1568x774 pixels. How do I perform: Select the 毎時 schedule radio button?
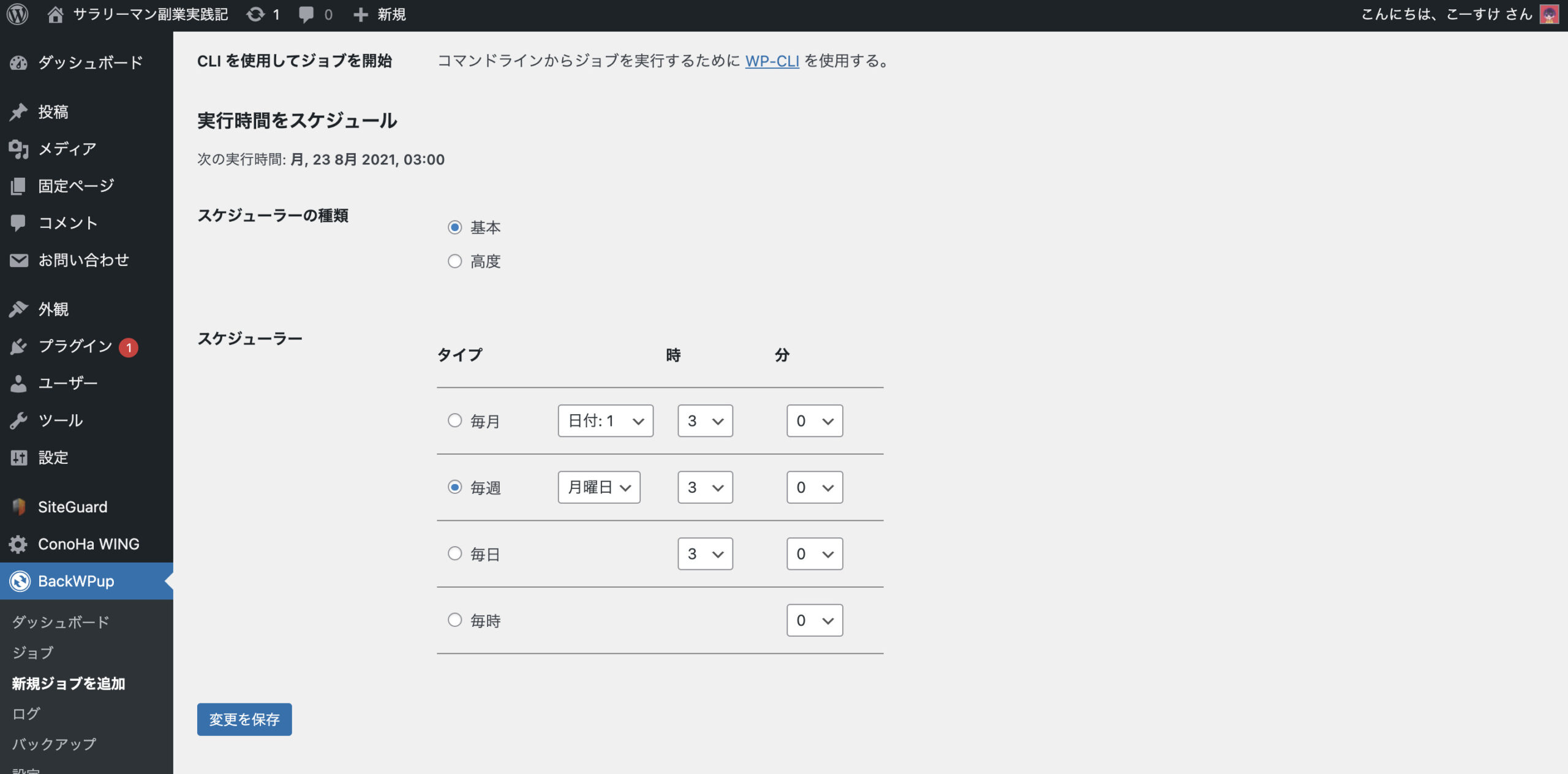[454, 620]
